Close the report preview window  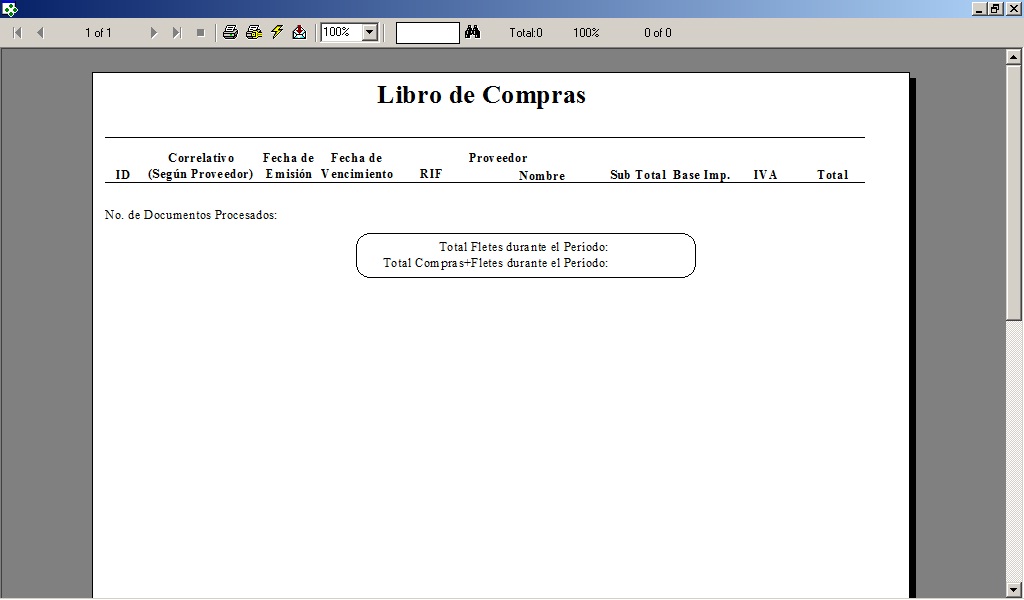click(x=1013, y=8)
